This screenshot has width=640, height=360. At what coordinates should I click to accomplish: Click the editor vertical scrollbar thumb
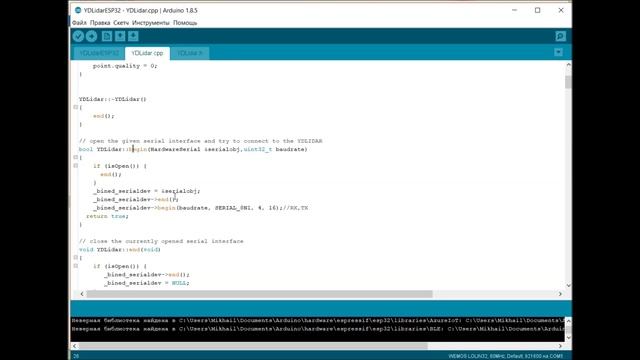click(568, 82)
